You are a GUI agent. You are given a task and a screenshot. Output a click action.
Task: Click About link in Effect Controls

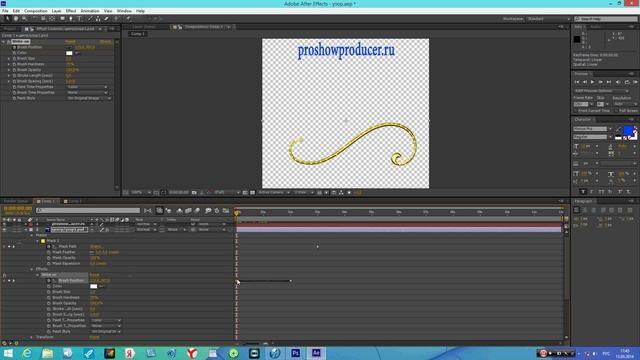[106, 42]
